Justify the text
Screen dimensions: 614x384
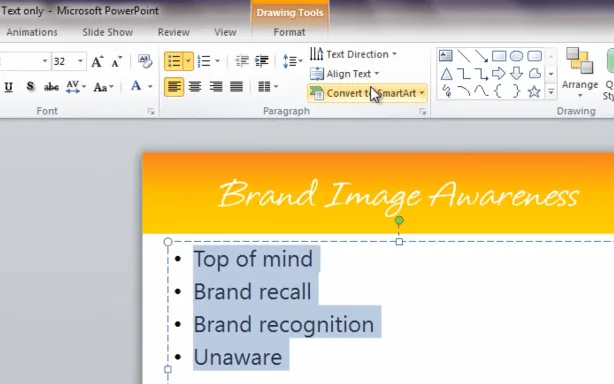(x=237, y=87)
